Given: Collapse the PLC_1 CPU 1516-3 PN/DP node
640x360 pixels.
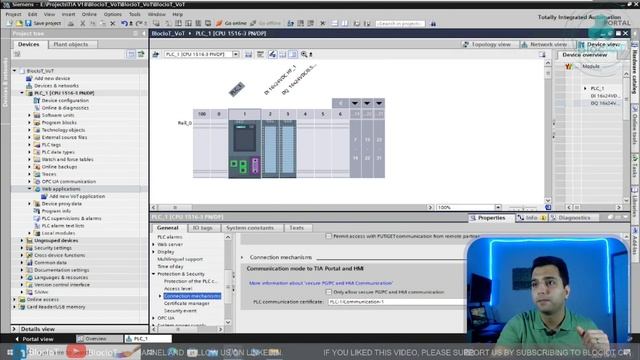Looking at the screenshot, I should click(x=22, y=93).
